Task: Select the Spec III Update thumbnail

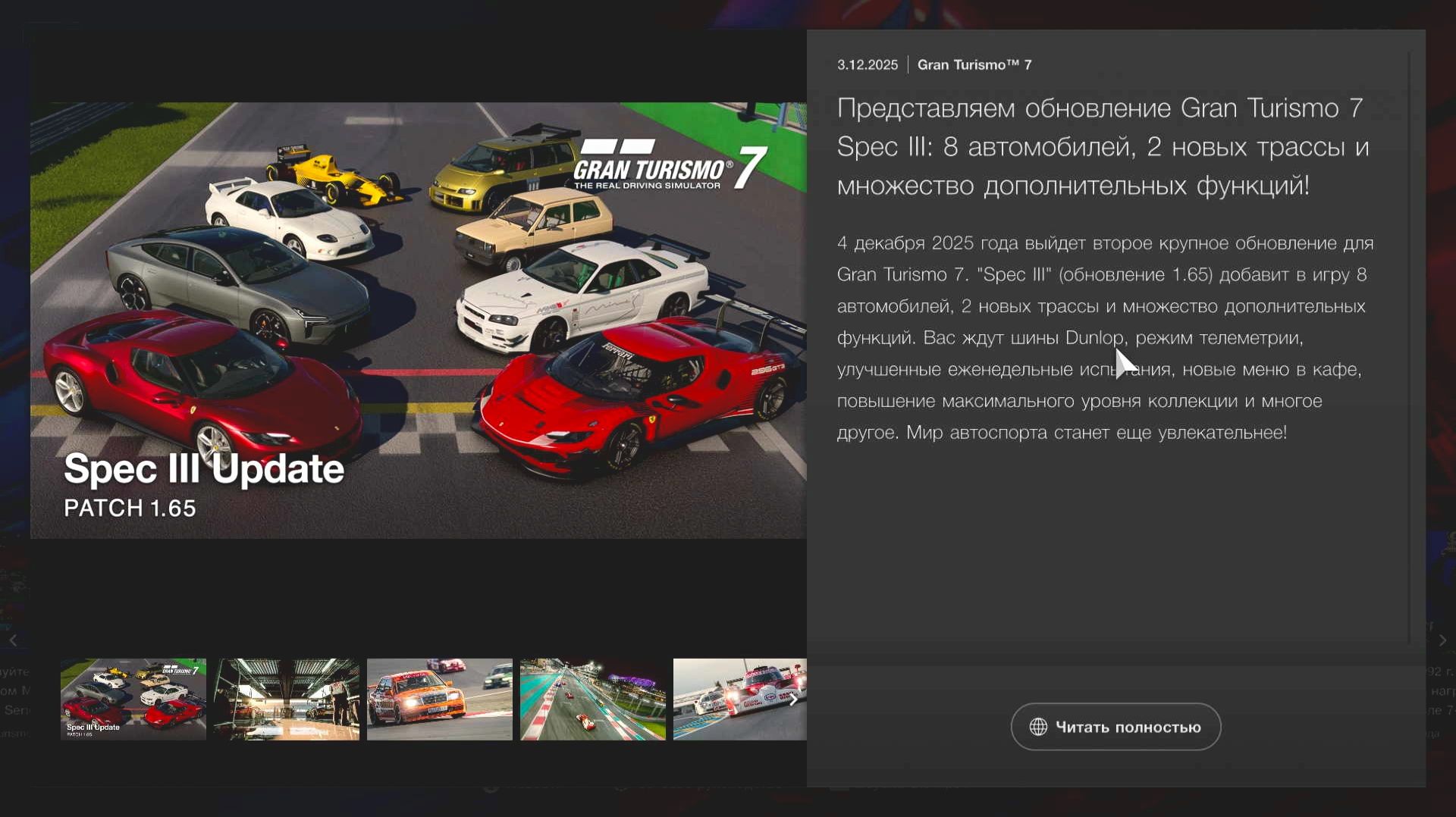Action: pos(133,699)
